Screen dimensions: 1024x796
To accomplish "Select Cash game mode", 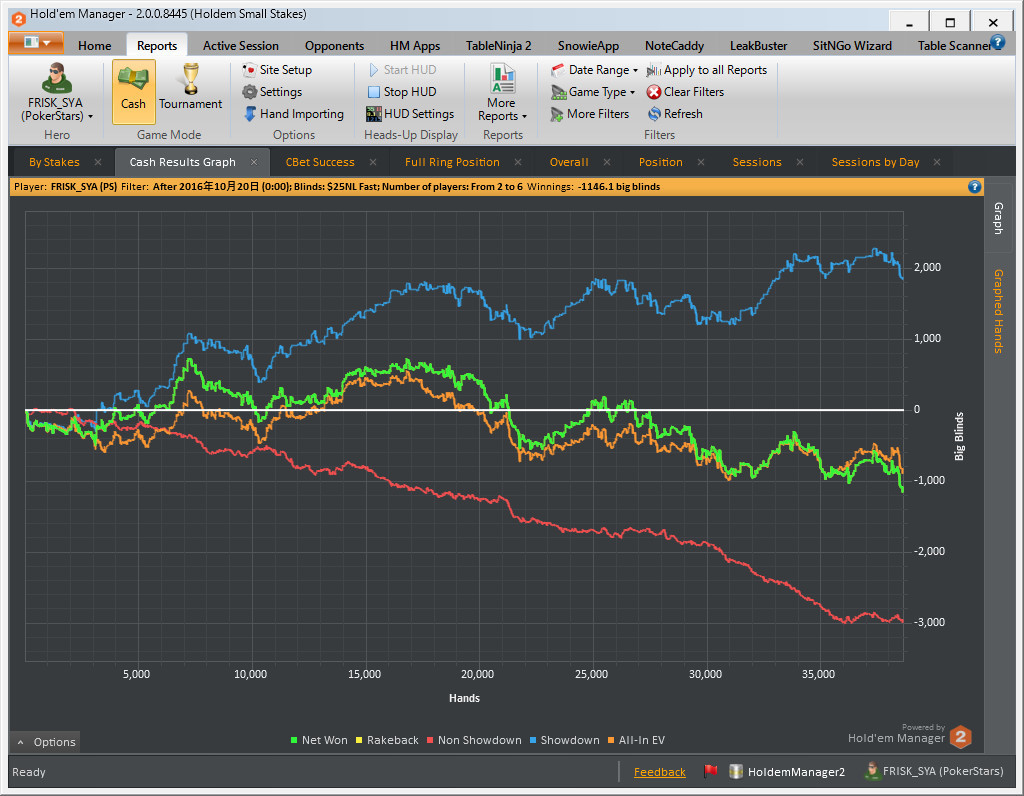I will (x=133, y=91).
